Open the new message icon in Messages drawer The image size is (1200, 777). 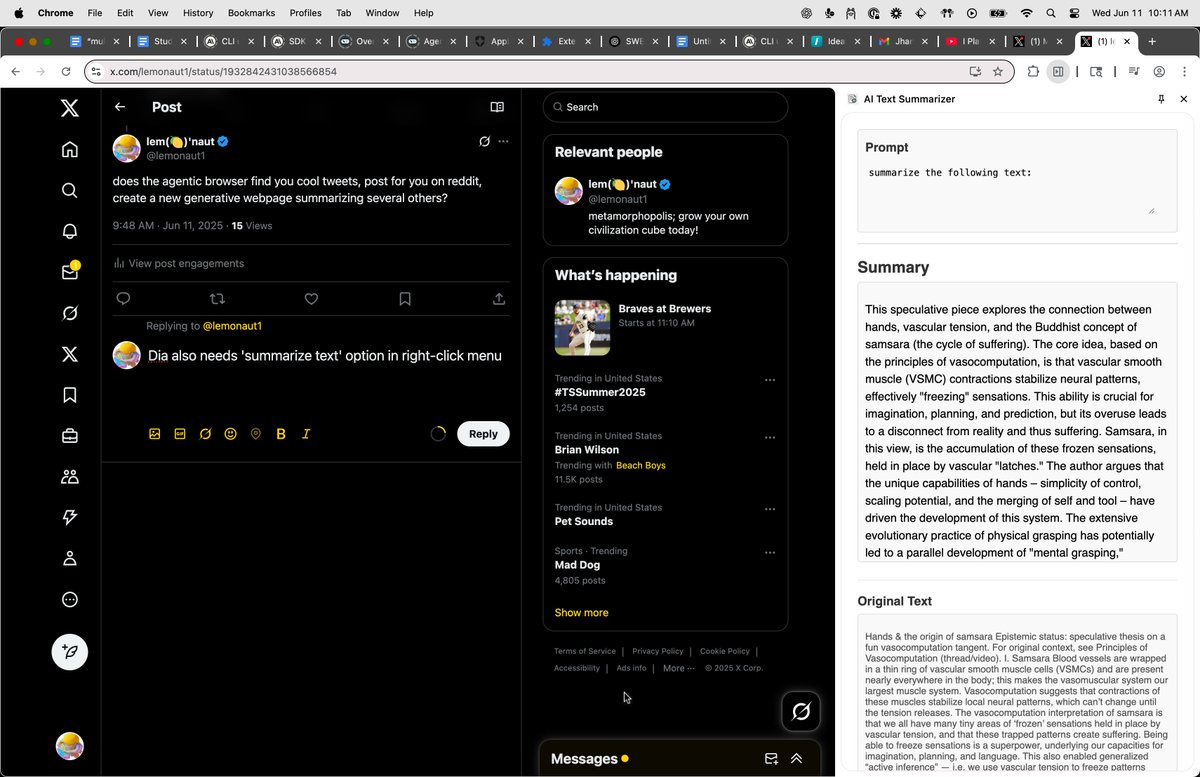pyautogui.click(x=771, y=758)
